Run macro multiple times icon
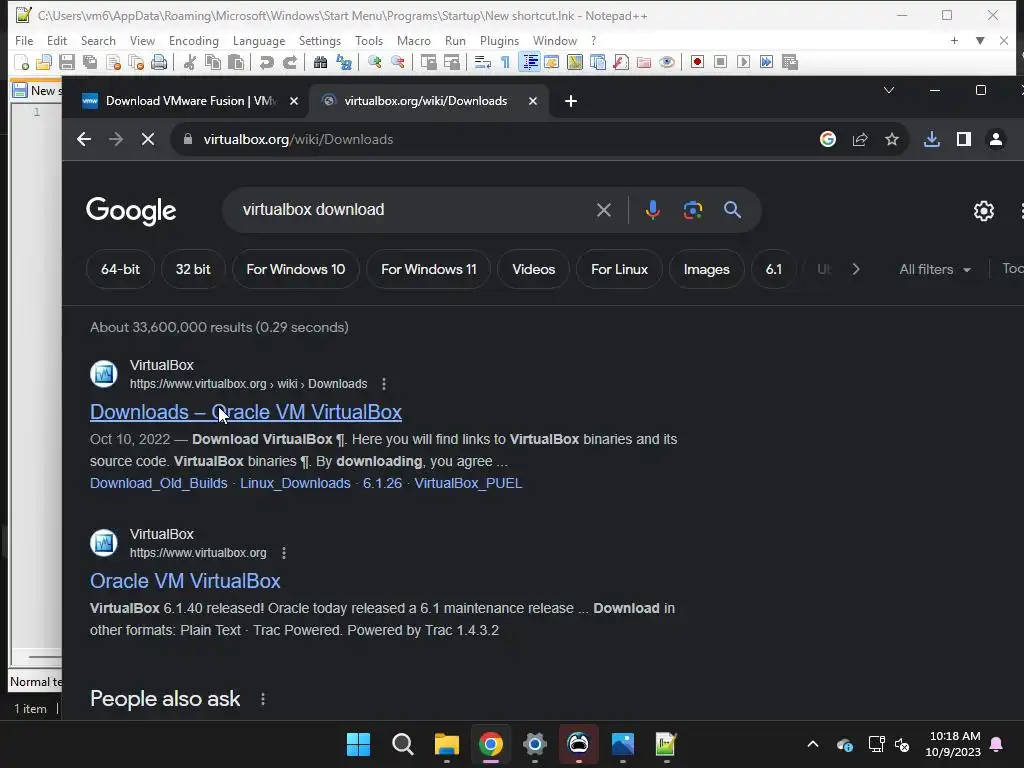1024x768 pixels. pyautogui.click(x=767, y=62)
